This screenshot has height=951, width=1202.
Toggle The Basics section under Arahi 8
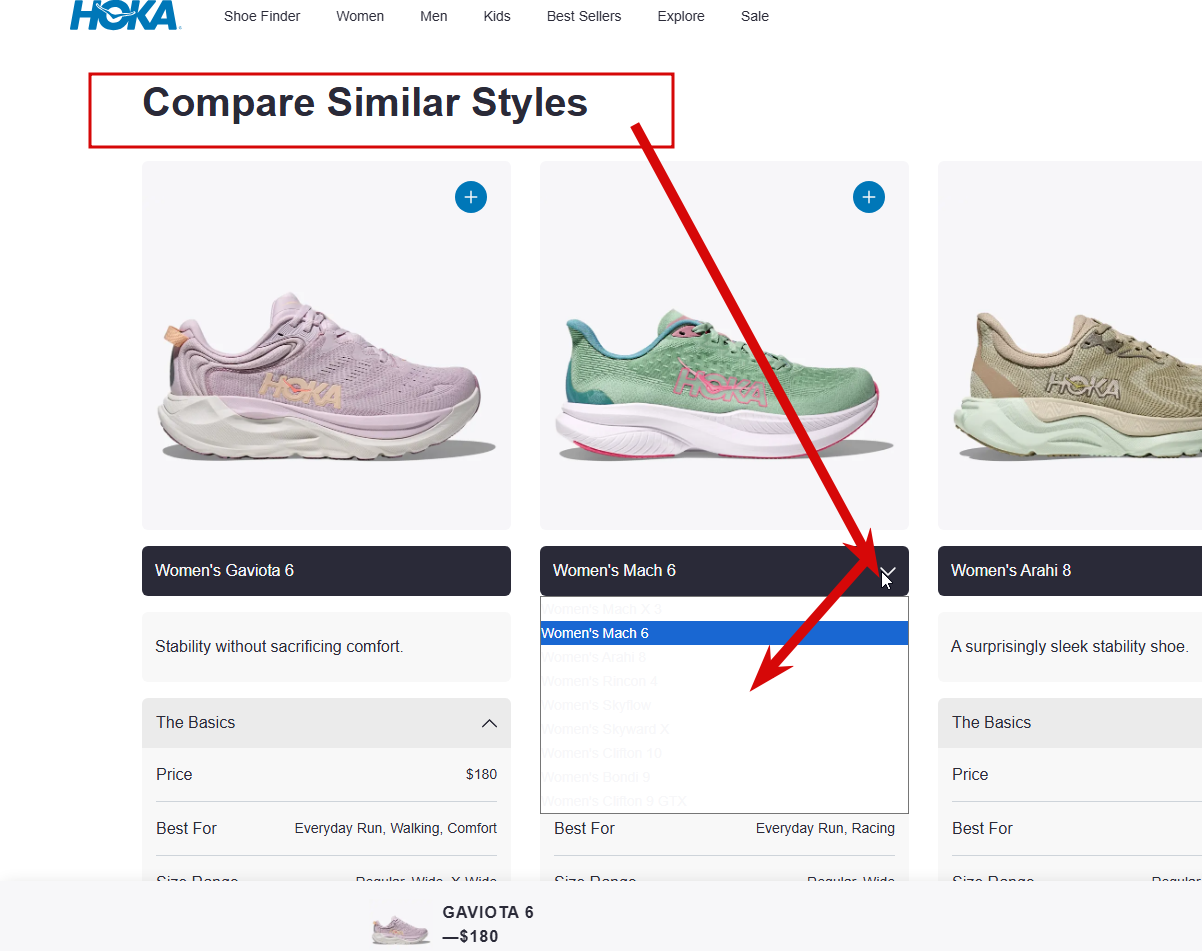coord(1070,723)
